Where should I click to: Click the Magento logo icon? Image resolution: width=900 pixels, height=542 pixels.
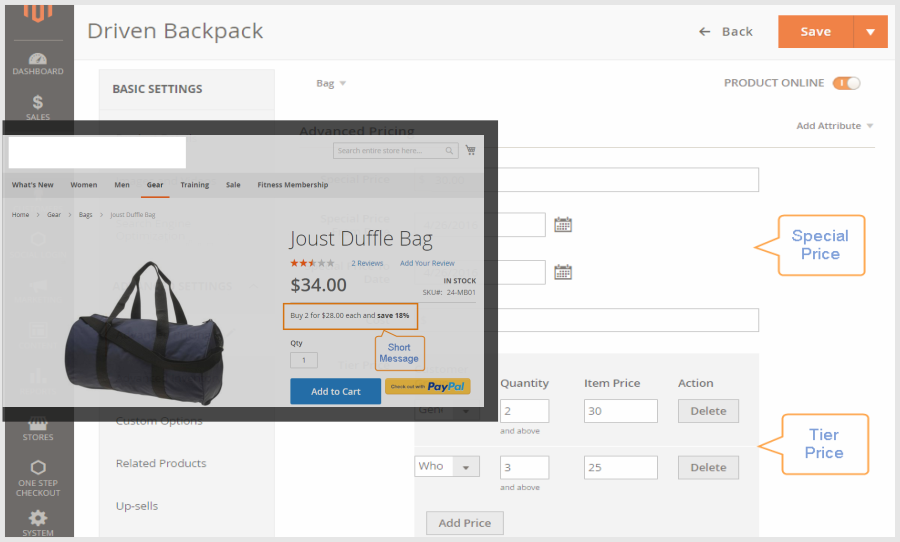[38, 13]
